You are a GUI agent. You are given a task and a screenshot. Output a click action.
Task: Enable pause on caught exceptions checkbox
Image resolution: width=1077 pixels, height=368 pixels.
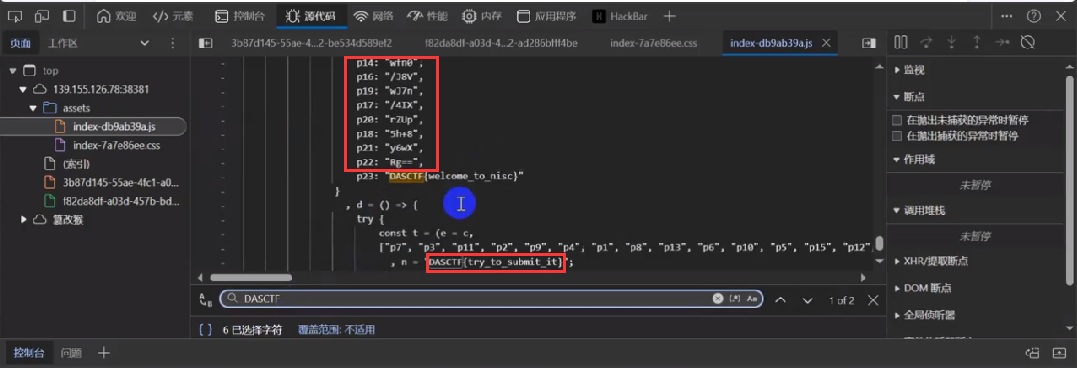click(896, 136)
